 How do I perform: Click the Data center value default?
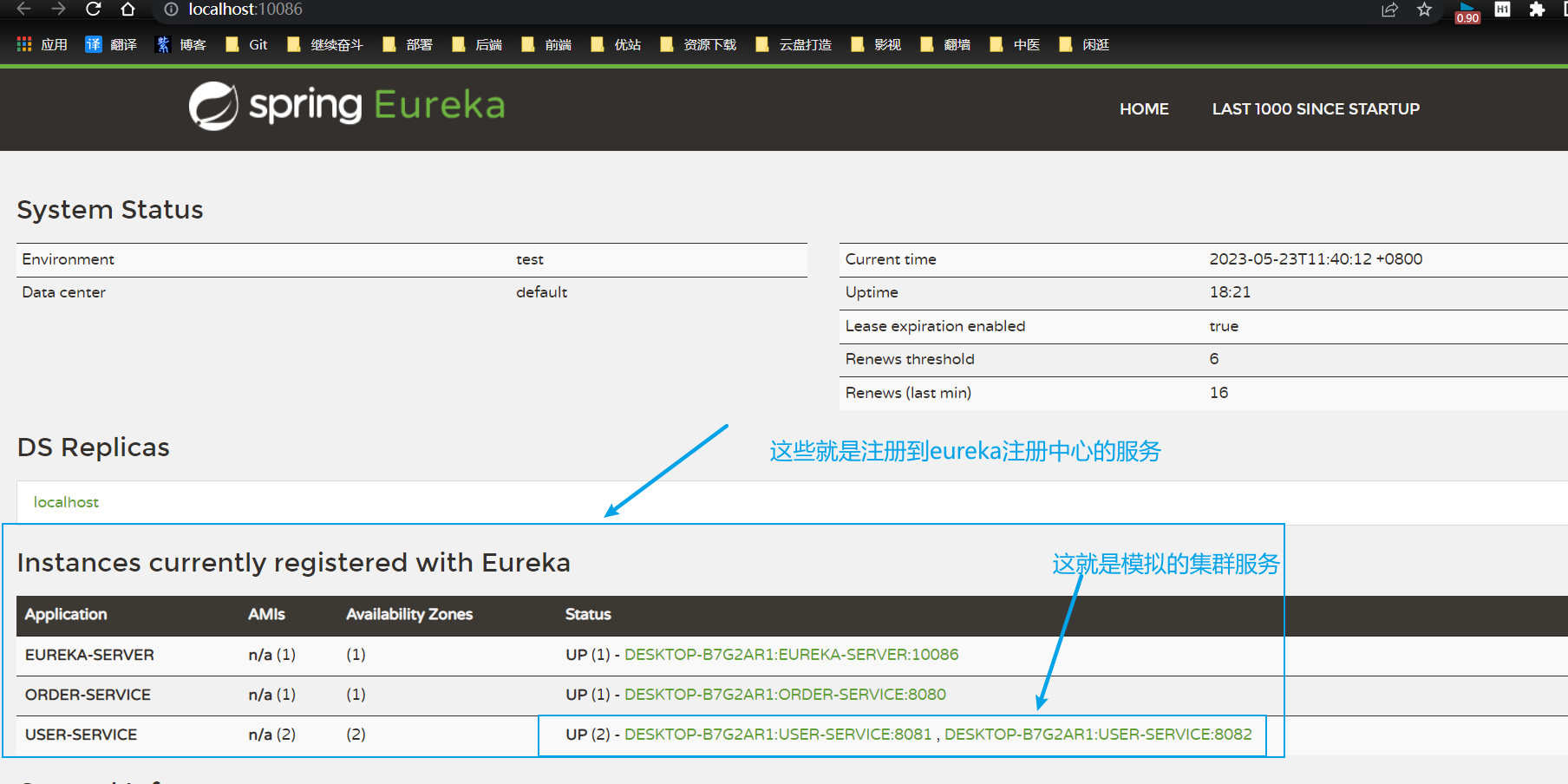541,292
